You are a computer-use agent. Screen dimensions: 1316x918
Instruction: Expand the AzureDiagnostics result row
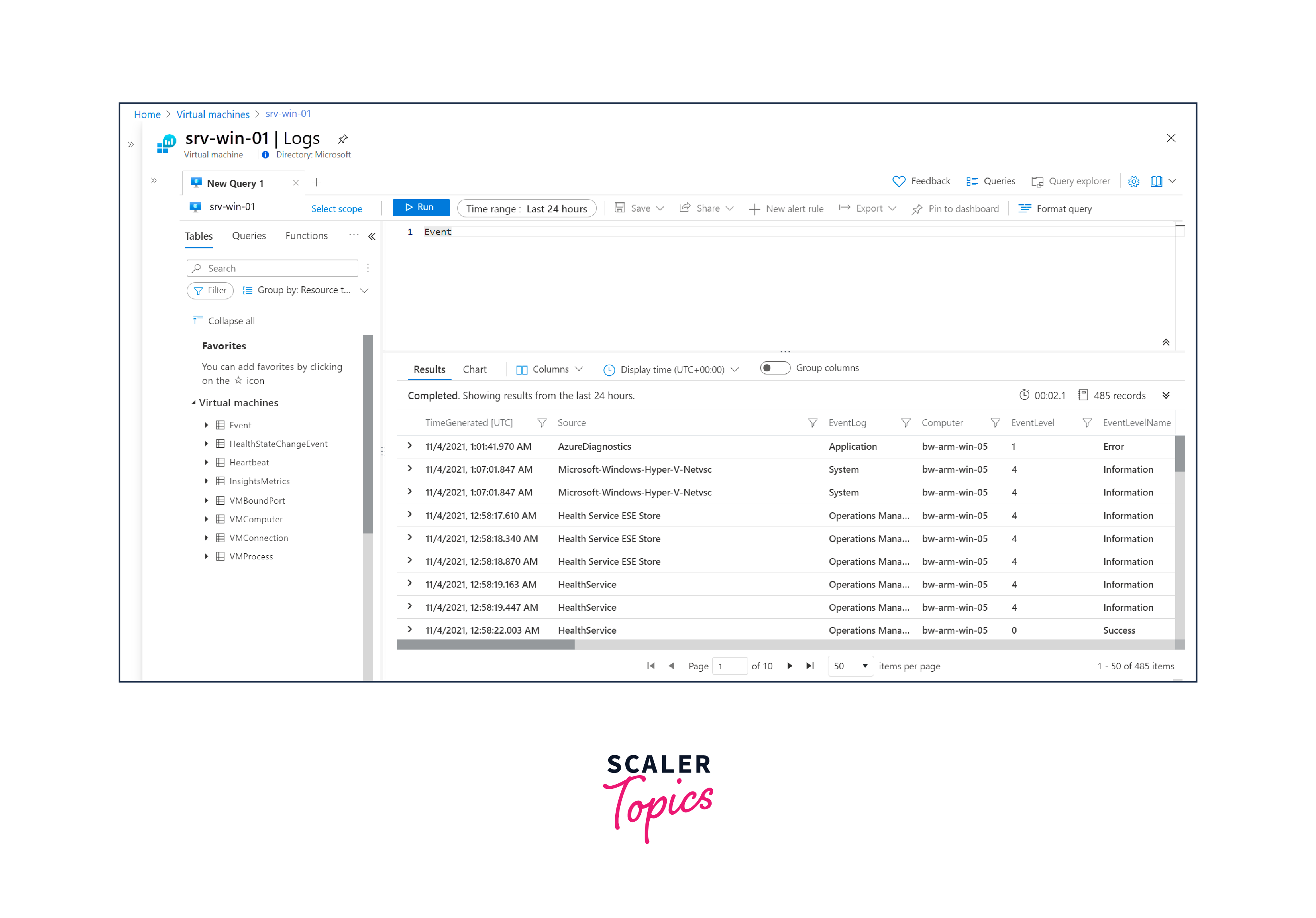409,446
